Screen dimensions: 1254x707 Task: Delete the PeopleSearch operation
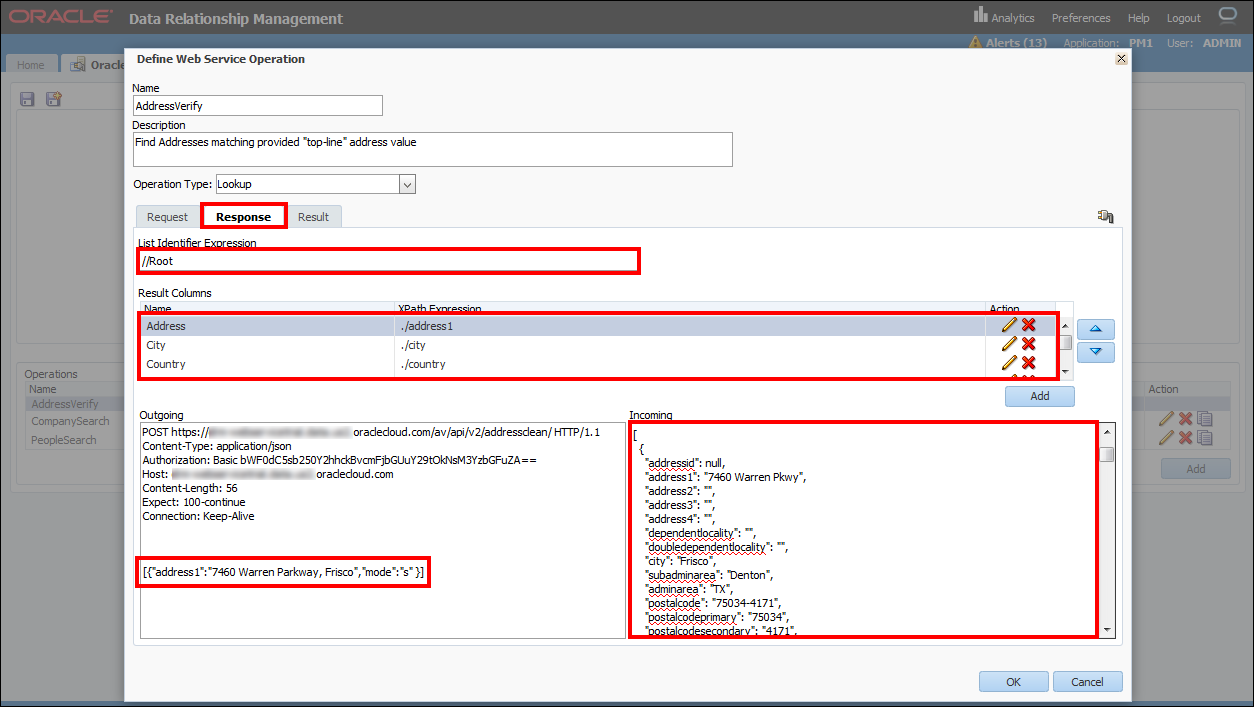[1185, 438]
